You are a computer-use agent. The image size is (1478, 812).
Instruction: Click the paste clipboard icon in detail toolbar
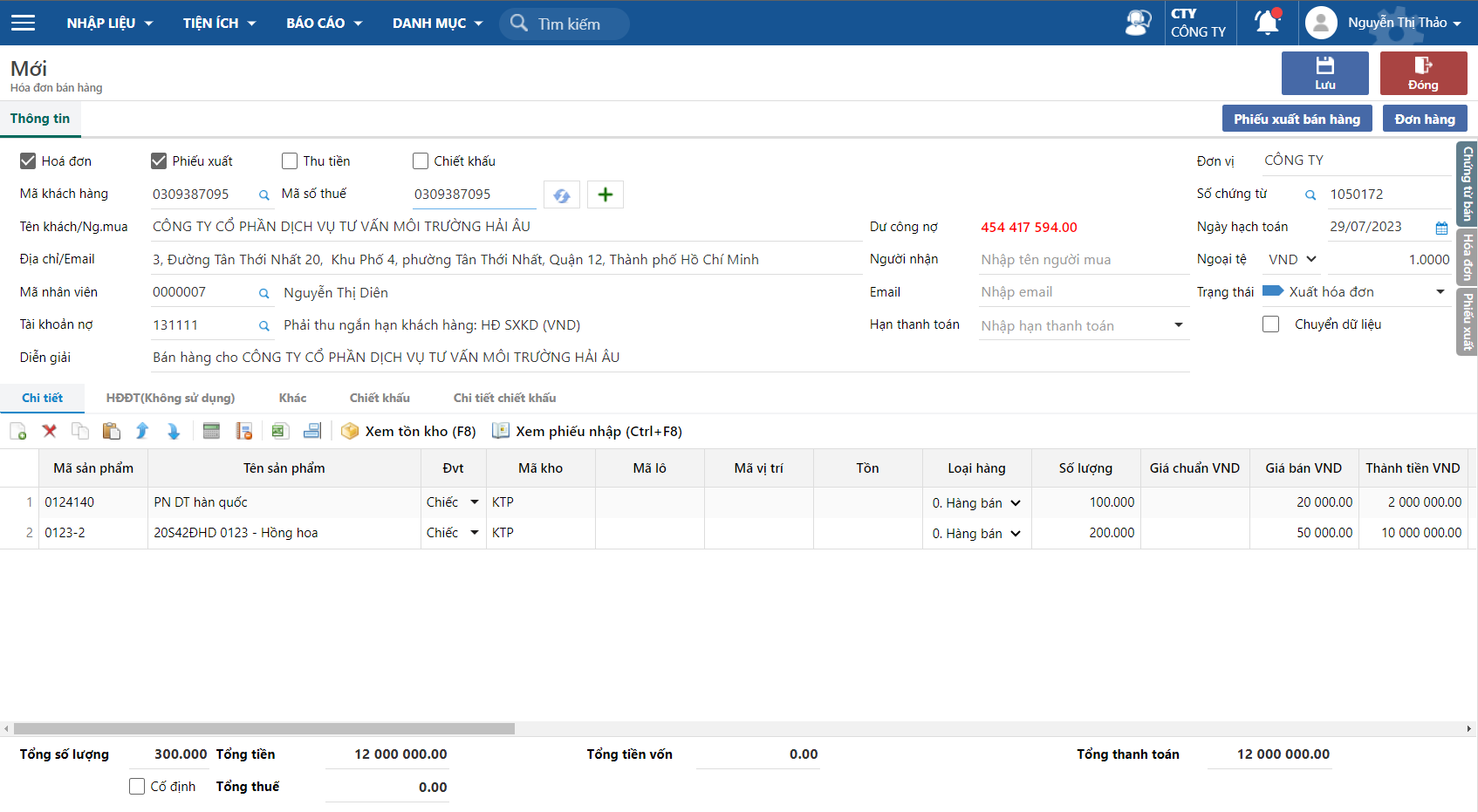point(111,431)
